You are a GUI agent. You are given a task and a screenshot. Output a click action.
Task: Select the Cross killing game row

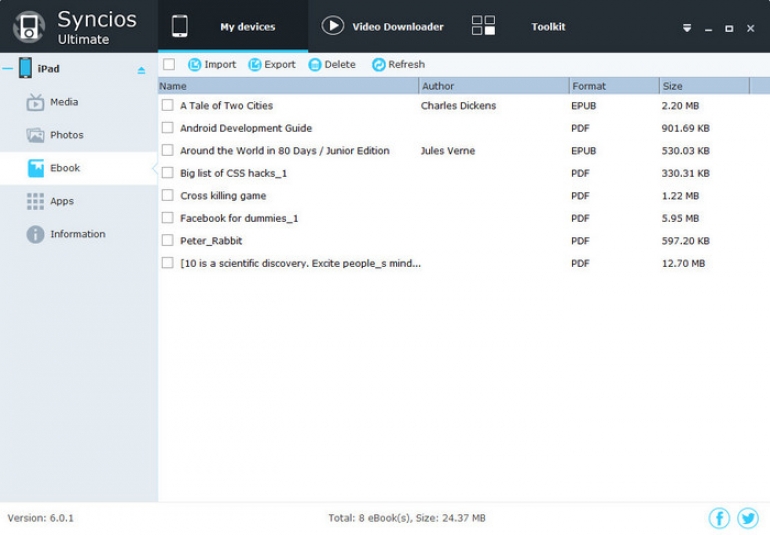tap(223, 196)
